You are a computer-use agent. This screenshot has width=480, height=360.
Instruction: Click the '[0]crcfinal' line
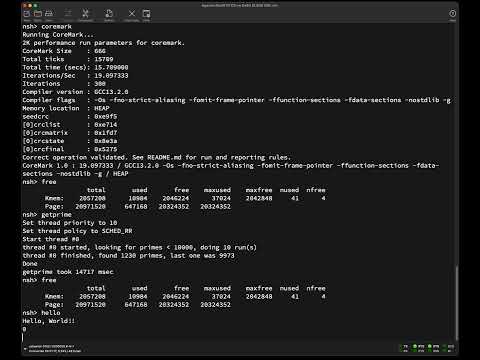[x=70, y=149]
